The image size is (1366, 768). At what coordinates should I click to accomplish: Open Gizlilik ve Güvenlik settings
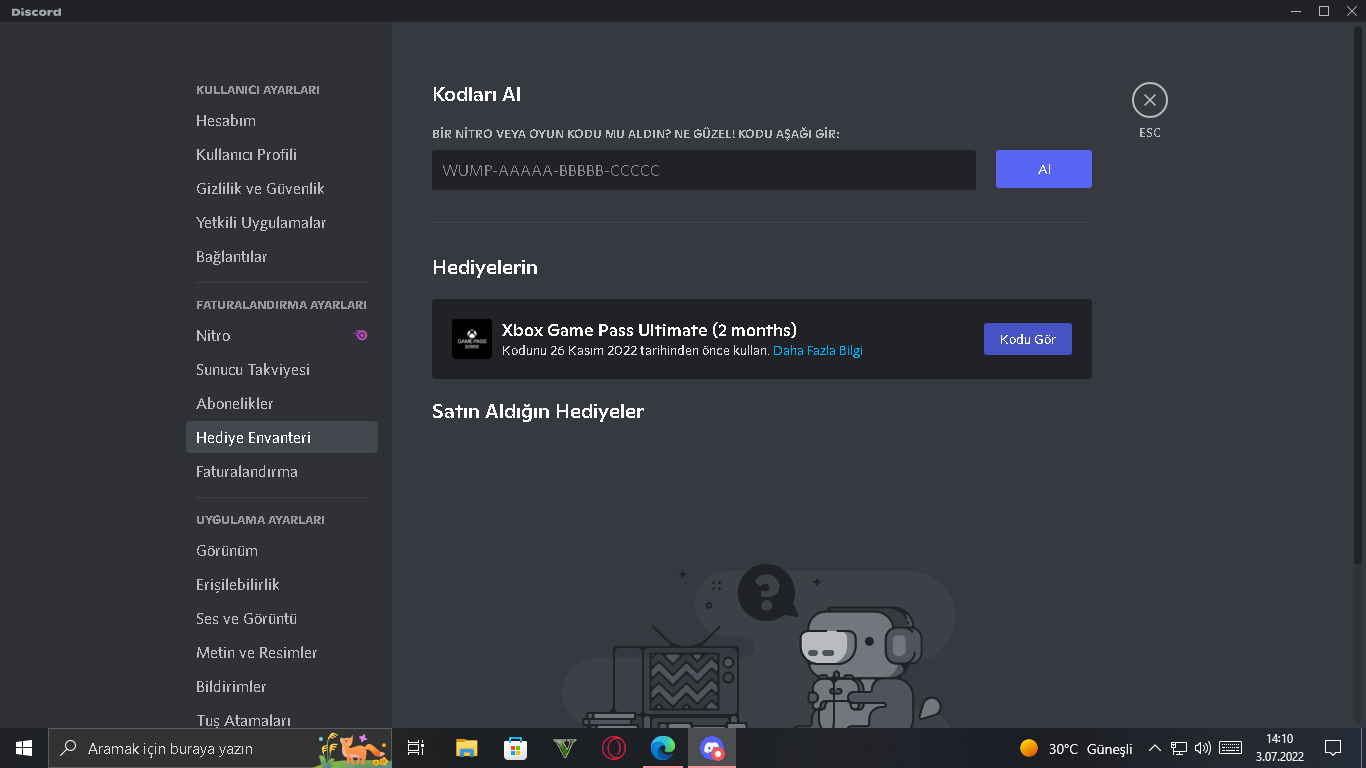tap(282, 189)
